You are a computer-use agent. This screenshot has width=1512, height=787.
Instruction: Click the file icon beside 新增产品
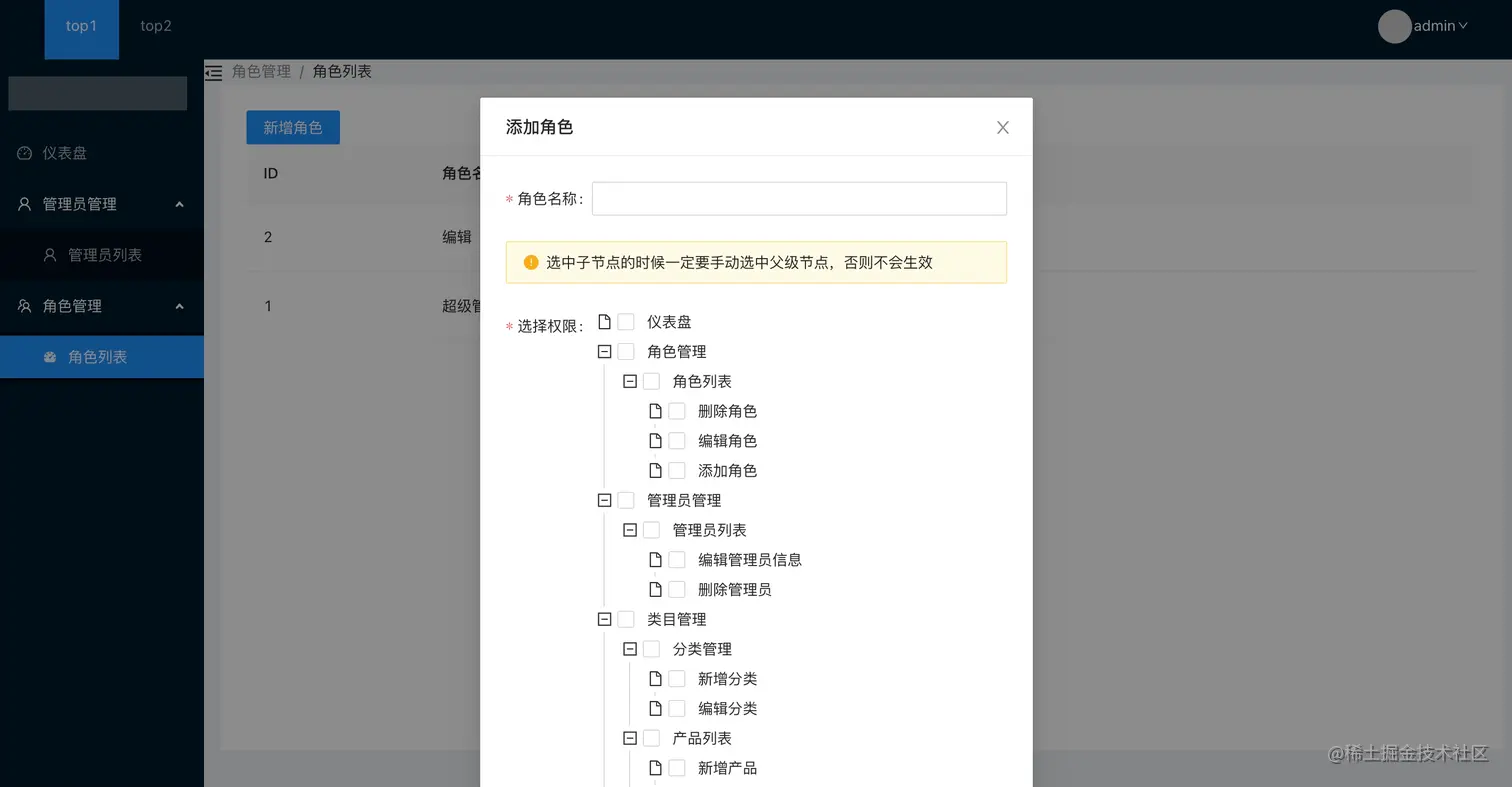point(655,768)
